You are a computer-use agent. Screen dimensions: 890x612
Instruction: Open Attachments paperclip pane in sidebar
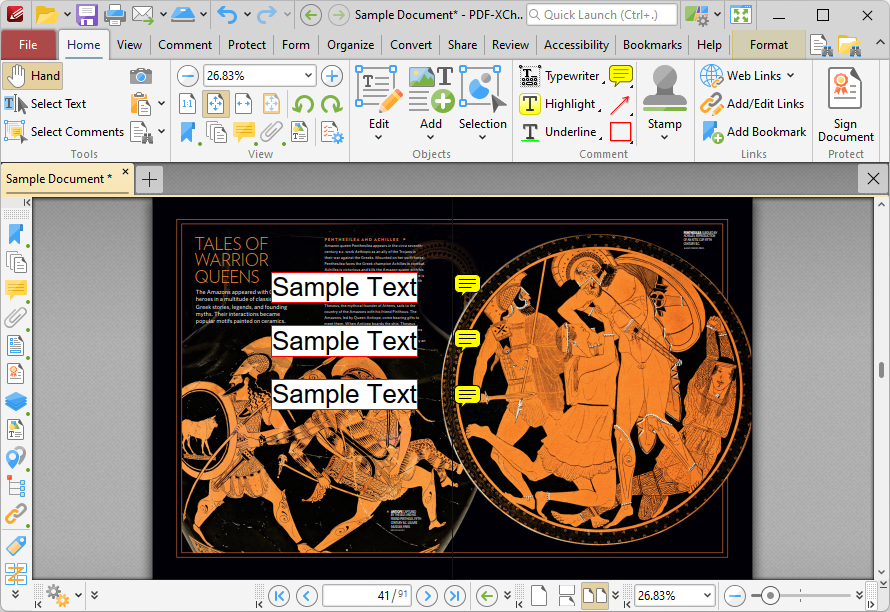coord(15,317)
